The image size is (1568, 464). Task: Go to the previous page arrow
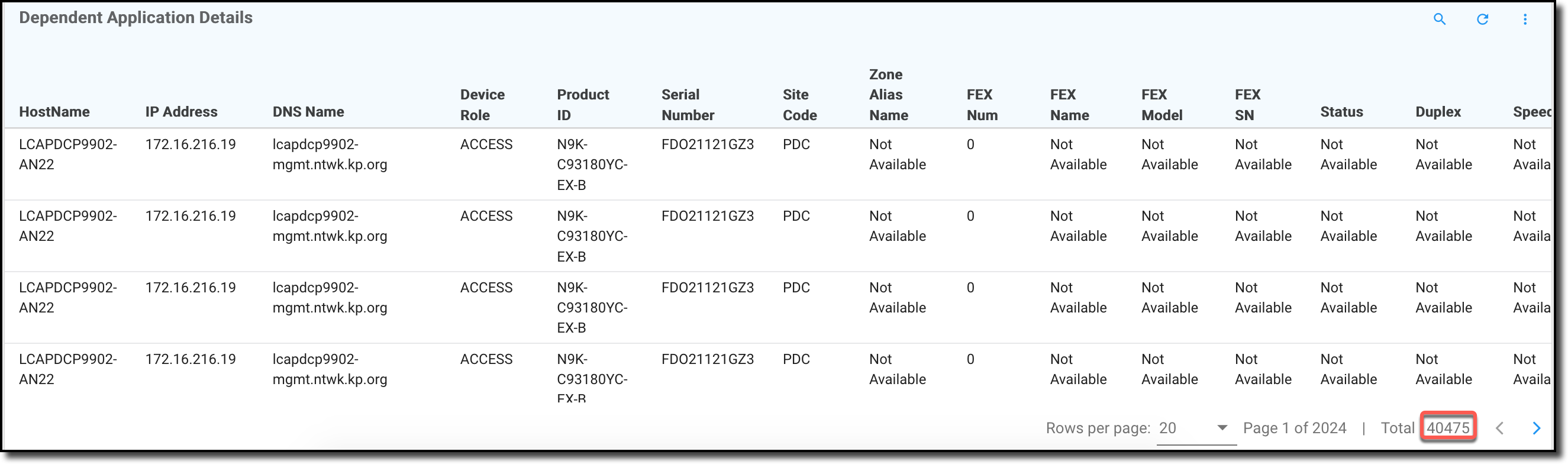tap(1499, 428)
